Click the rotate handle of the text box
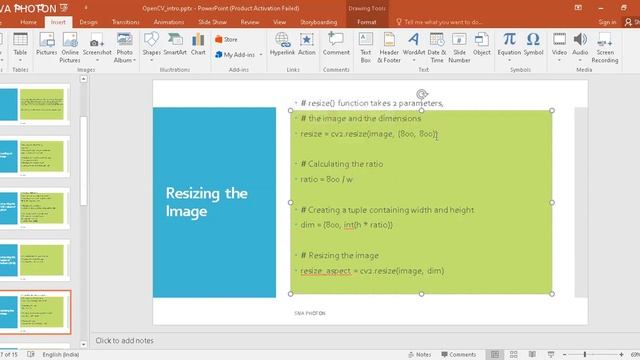640x360 pixels. point(422,94)
